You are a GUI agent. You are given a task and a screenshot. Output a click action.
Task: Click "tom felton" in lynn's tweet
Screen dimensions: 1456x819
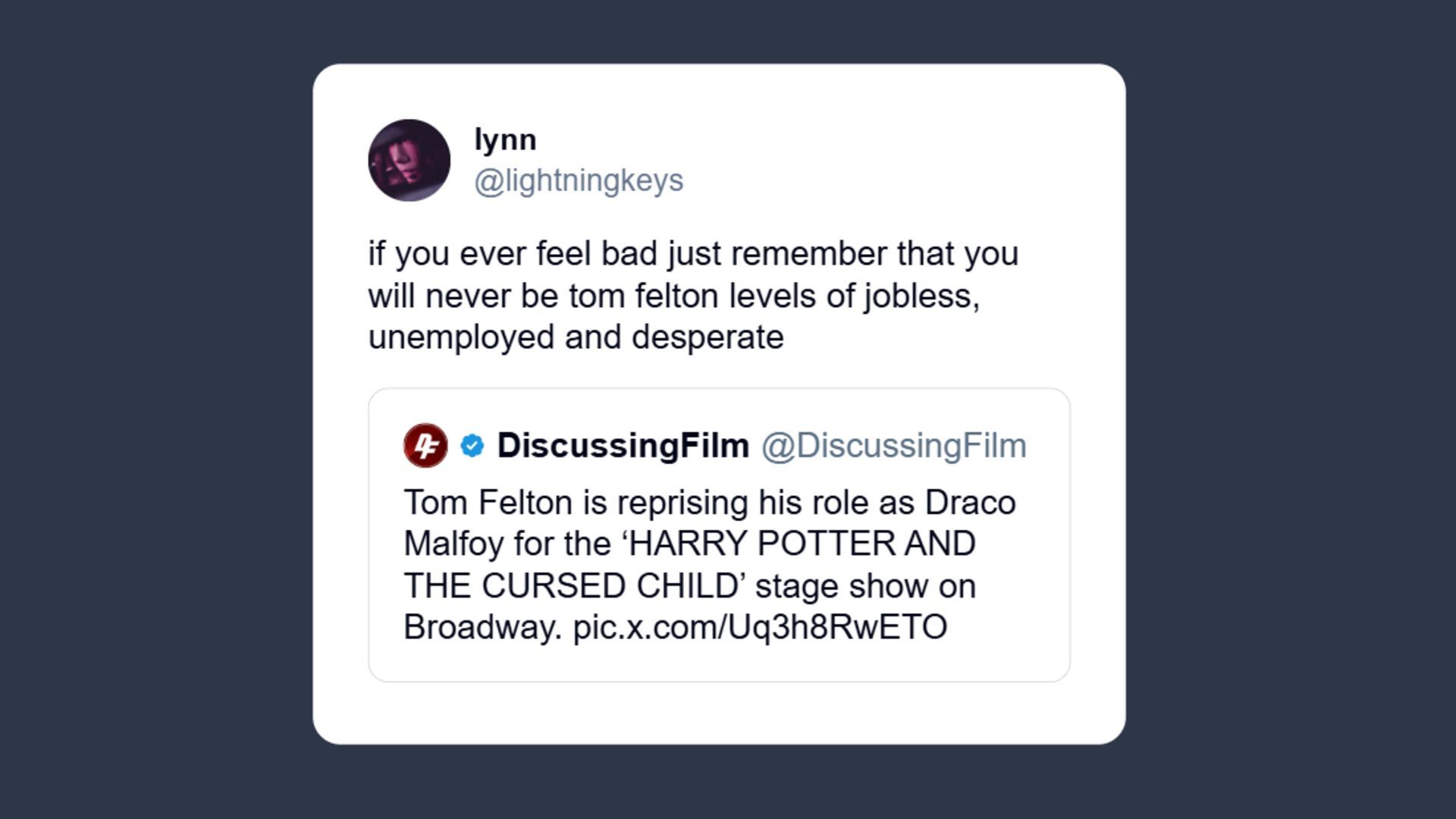tap(644, 296)
